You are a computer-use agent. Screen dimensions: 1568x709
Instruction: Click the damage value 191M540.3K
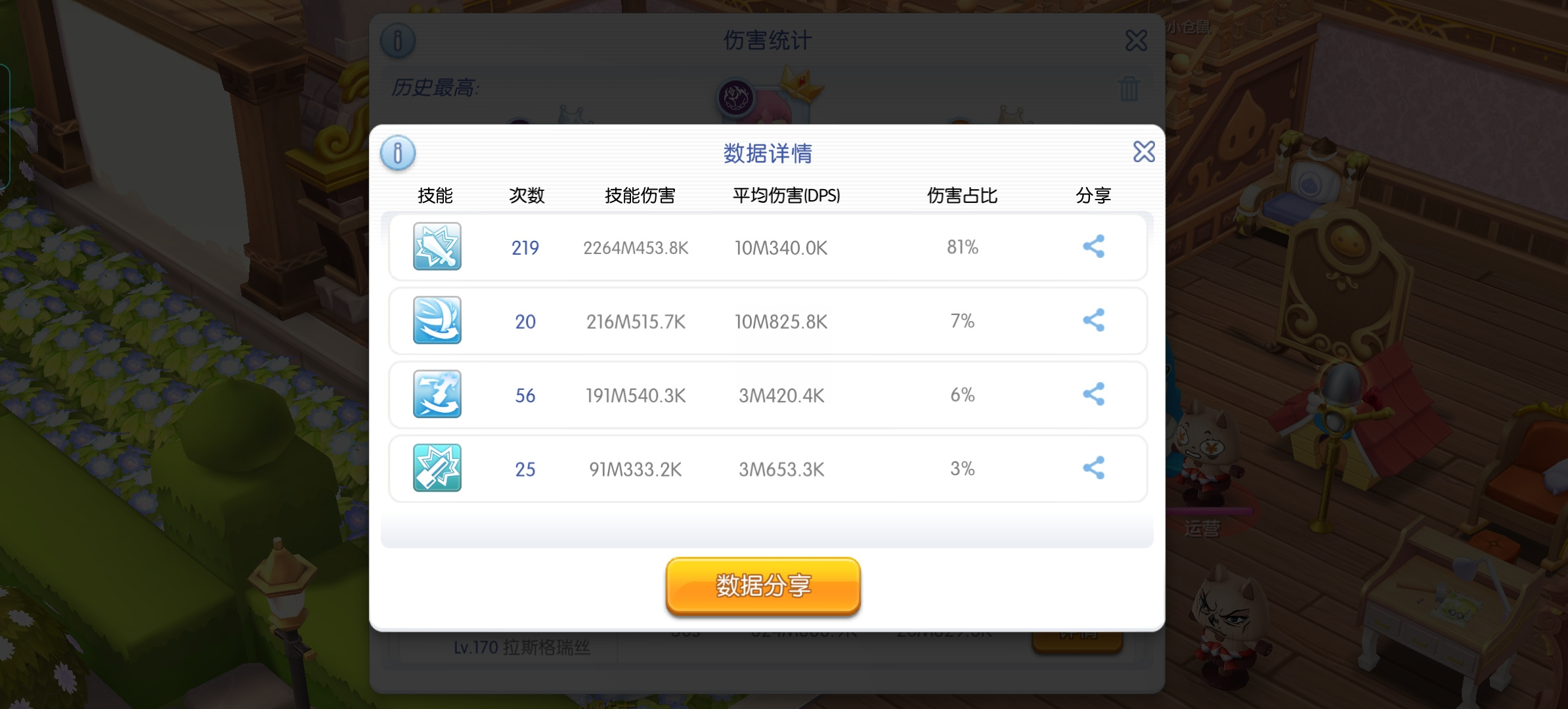pos(636,396)
